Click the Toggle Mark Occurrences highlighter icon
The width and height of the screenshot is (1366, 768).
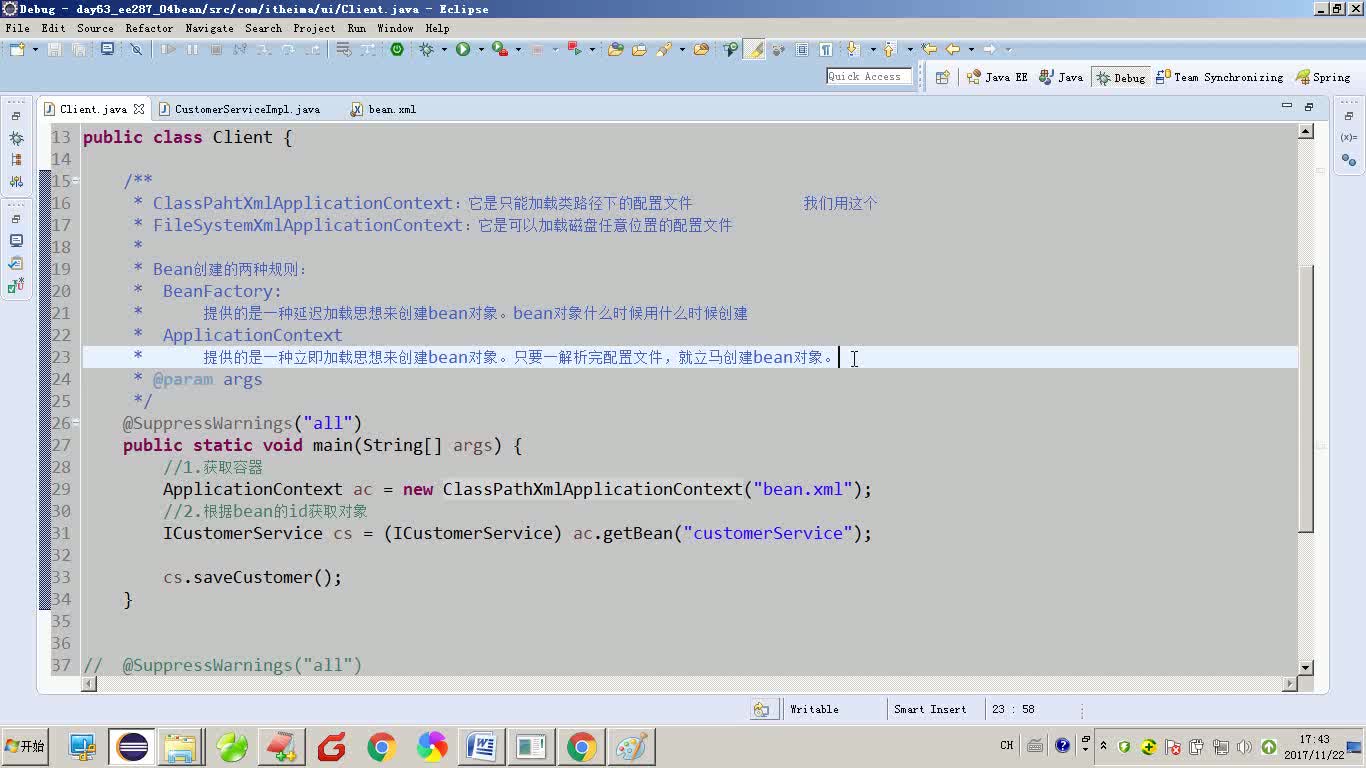[x=755, y=49]
